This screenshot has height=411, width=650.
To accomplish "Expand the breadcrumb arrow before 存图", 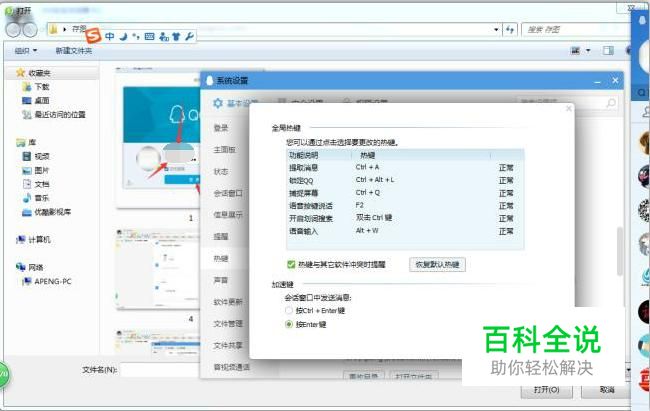I will click(65, 29).
